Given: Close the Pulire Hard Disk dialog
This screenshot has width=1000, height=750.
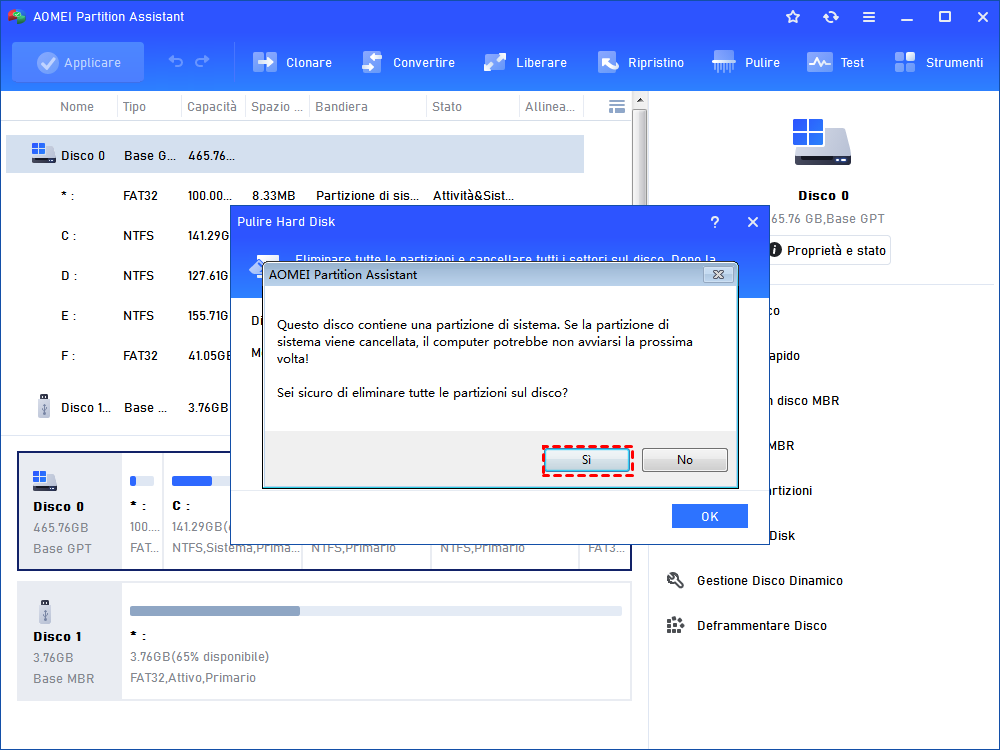Looking at the screenshot, I should (753, 222).
